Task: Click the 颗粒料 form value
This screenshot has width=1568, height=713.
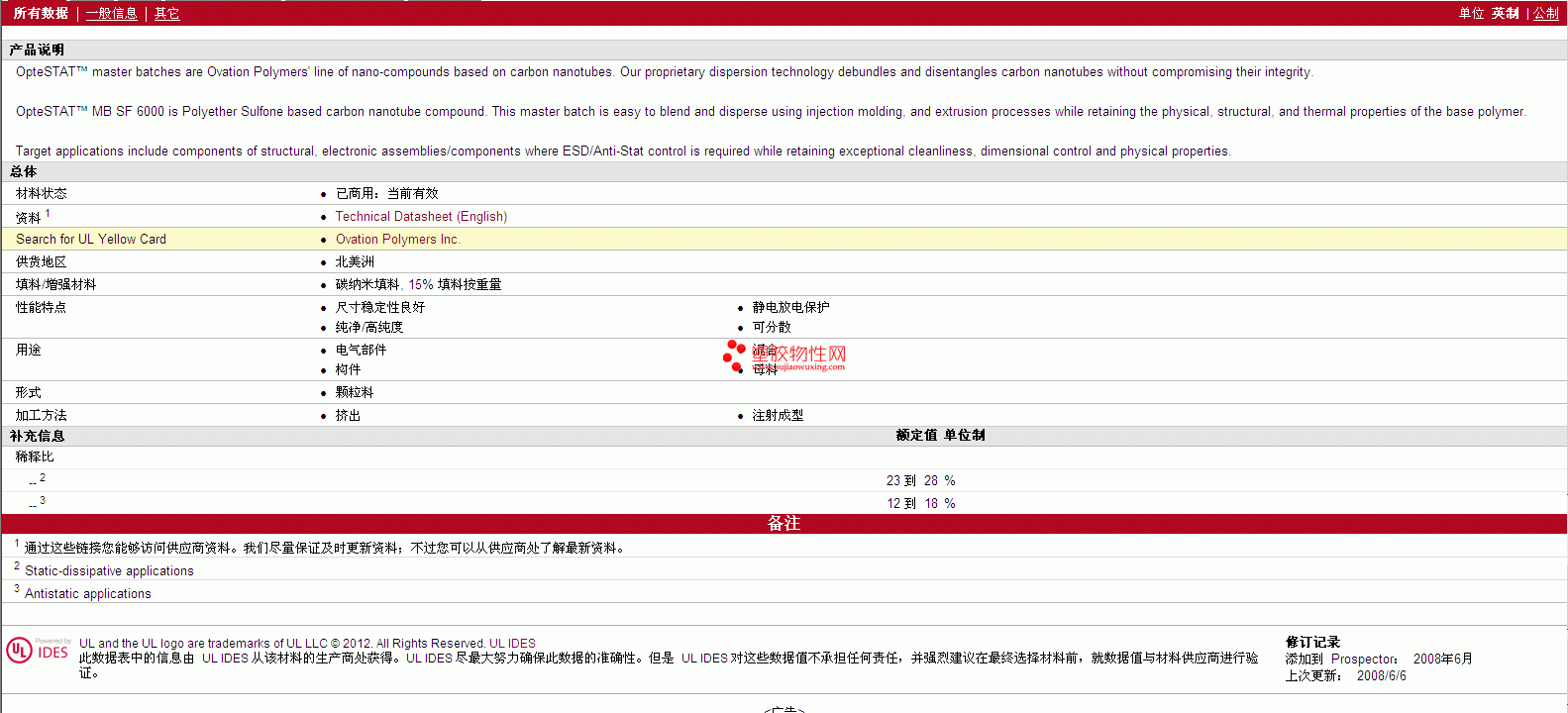Action: (355, 392)
